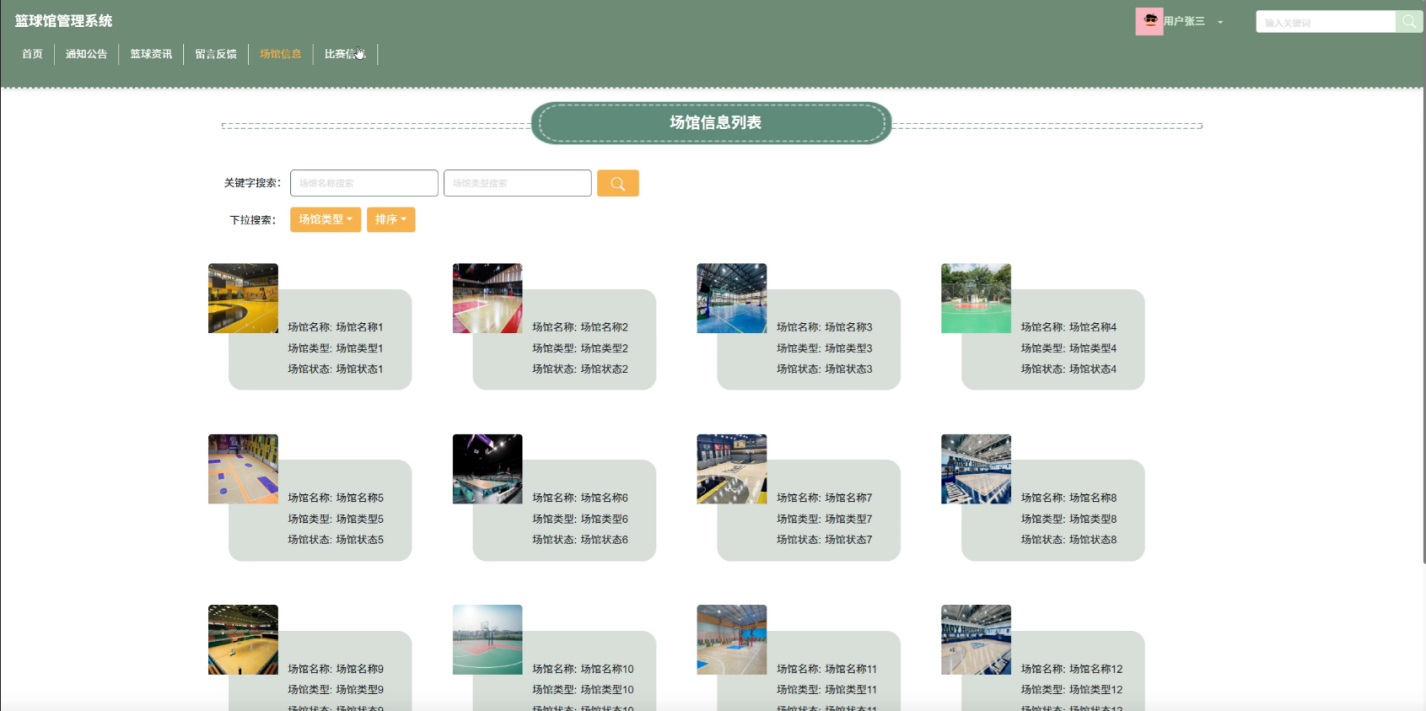This screenshot has height=711, width=1426.
Task: Open the 场馆名称1 venue thumbnail
Action: tap(243, 298)
